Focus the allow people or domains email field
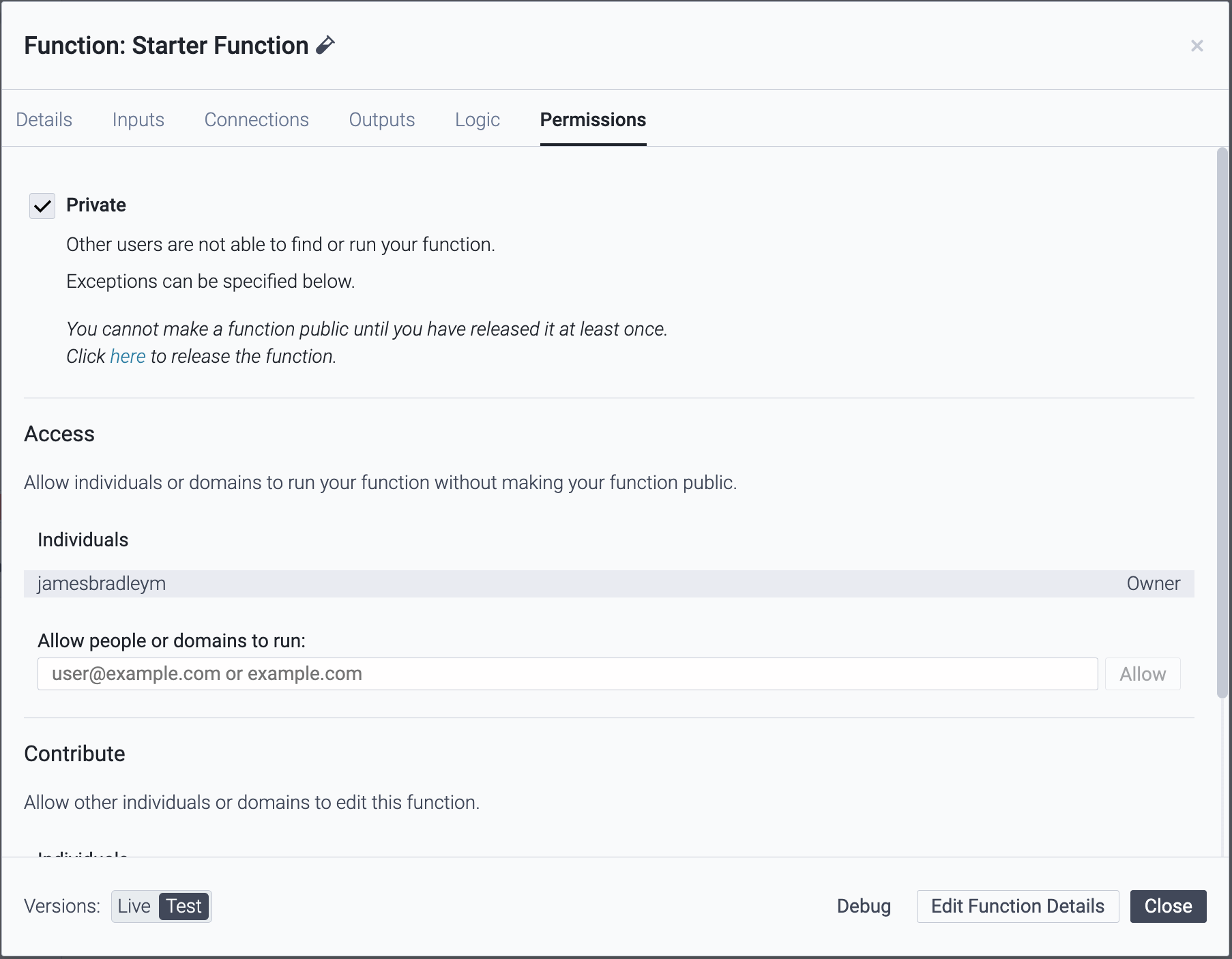 (x=568, y=674)
